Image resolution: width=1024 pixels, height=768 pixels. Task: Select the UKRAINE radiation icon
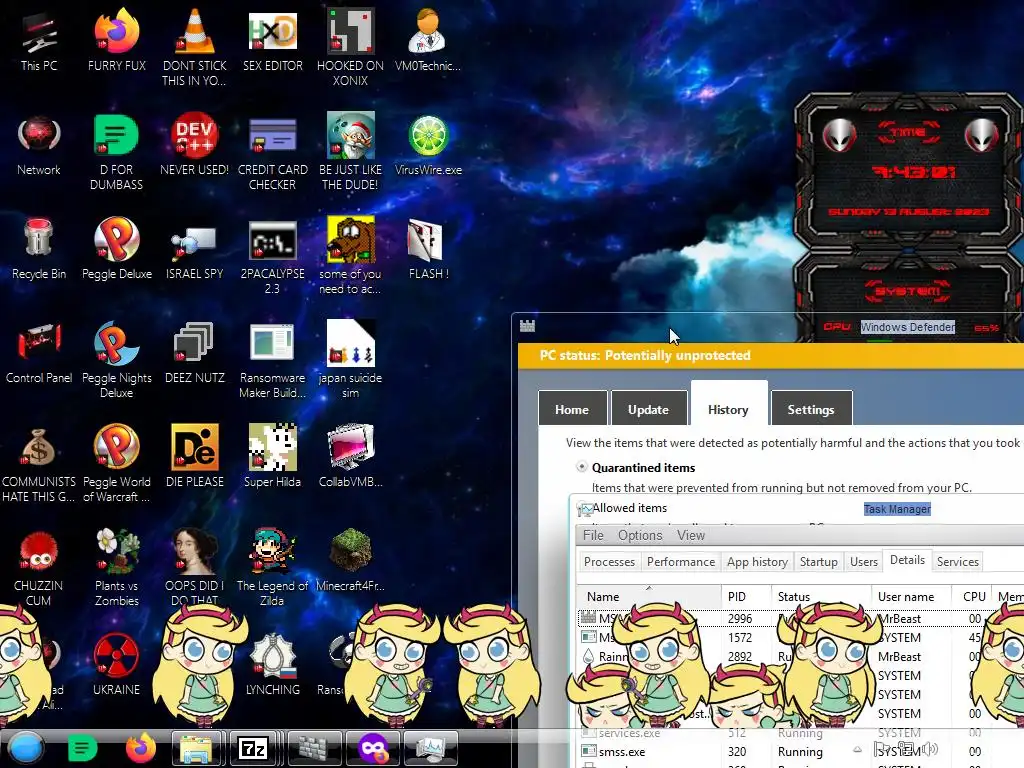116,665
